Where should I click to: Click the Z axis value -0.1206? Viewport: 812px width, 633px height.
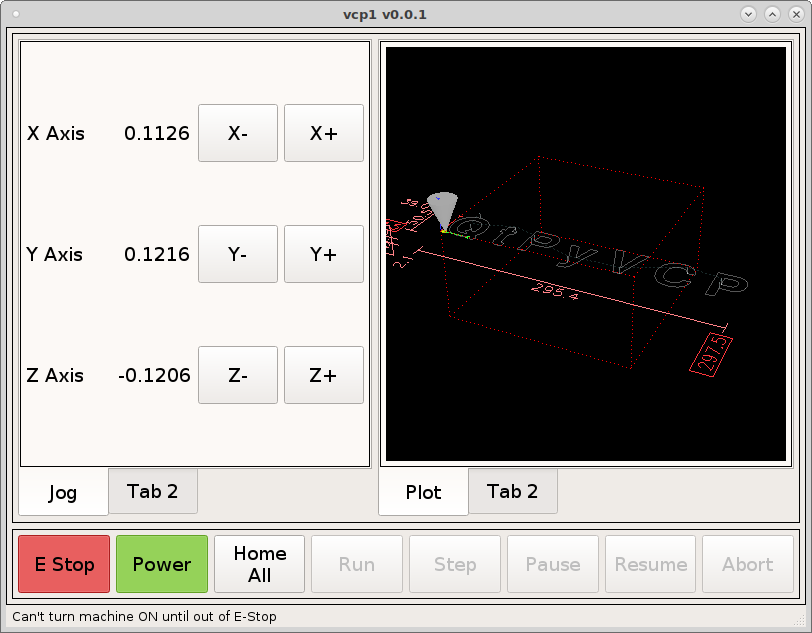click(154, 375)
